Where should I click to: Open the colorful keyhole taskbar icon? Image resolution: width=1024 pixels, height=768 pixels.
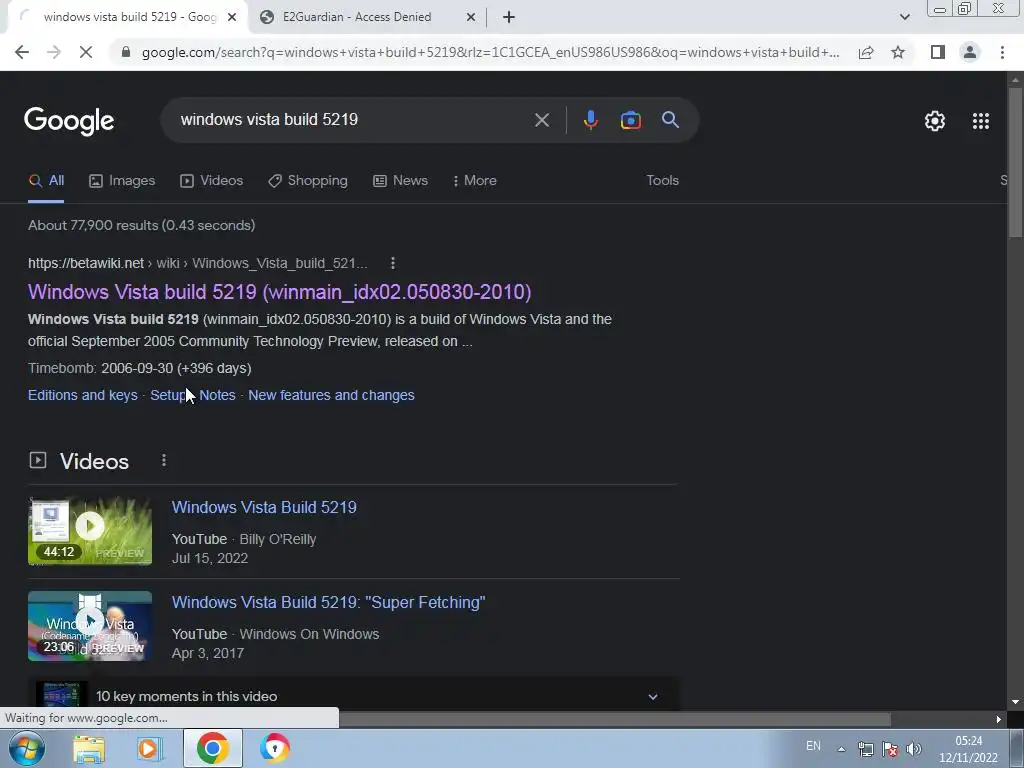(x=275, y=748)
